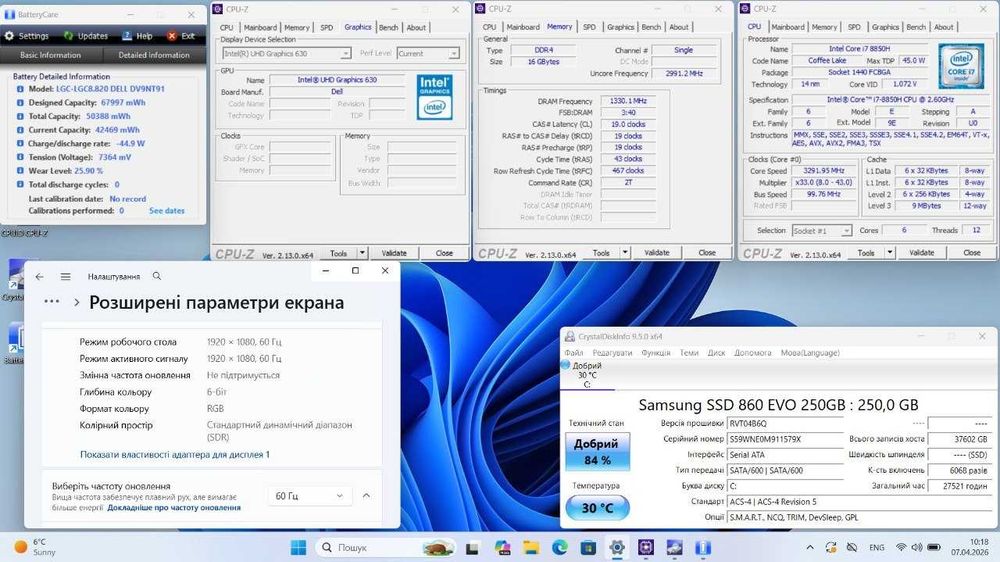Open See dates link in BatteryCare
Screen dimensions: 1000x562
(166, 211)
